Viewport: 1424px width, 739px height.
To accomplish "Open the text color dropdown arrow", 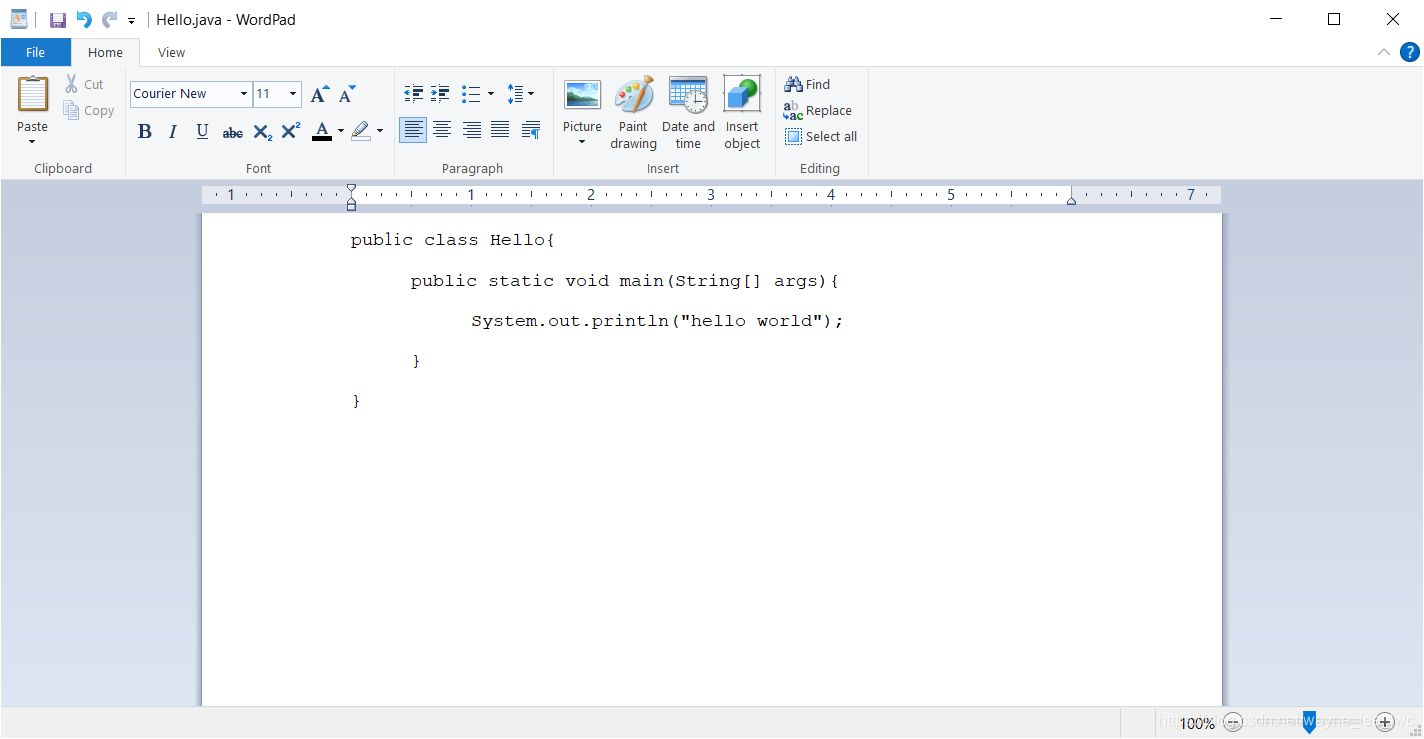I will [x=341, y=131].
